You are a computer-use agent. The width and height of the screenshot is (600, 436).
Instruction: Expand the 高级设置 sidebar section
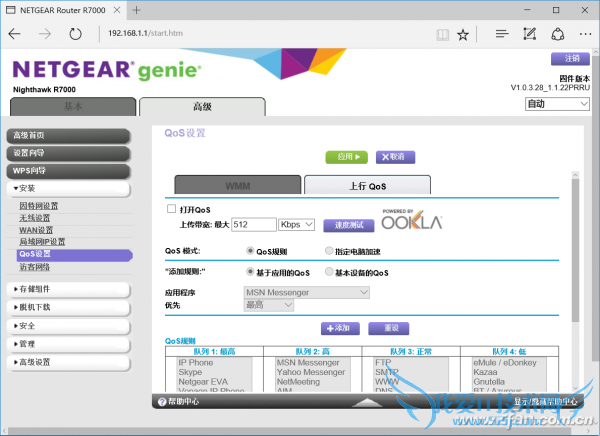click(69, 362)
